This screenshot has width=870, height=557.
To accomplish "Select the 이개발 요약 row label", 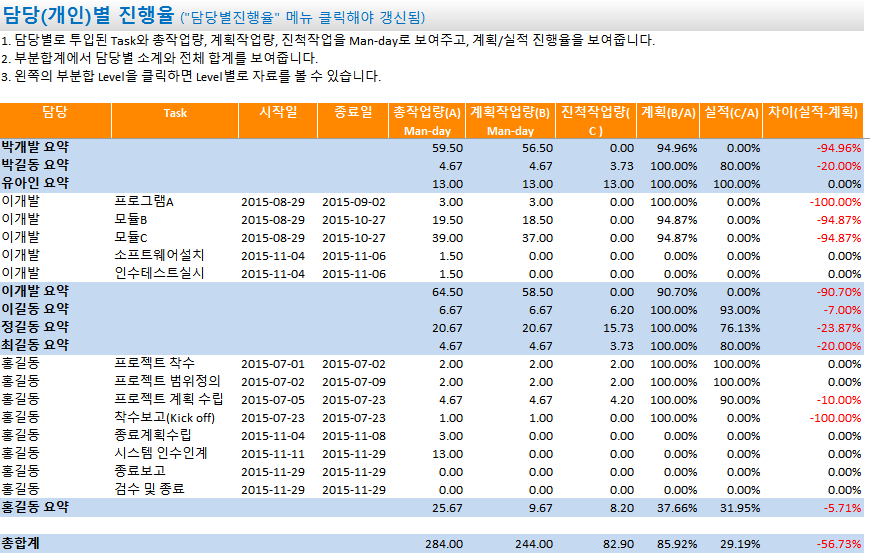I will click(x=35, y=291).
